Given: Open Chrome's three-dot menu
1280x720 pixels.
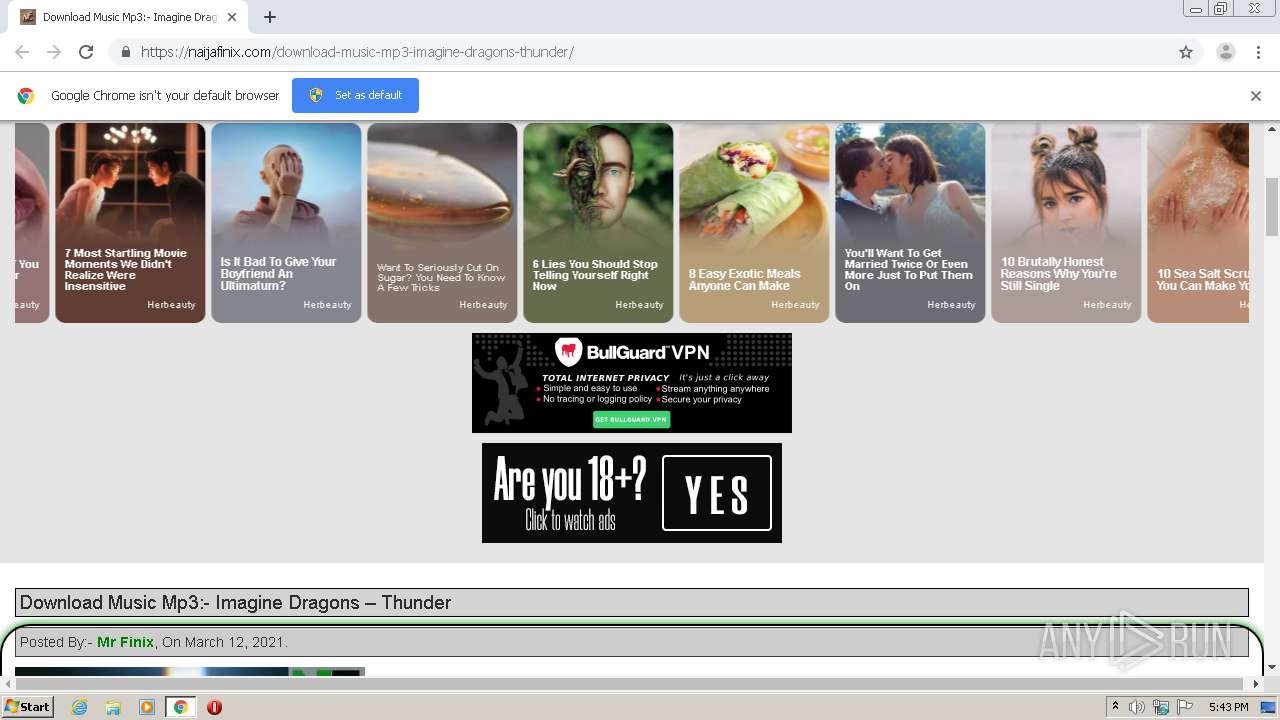Looking at the screenshot, I should pyautogui.click(x=1258, y=52).
